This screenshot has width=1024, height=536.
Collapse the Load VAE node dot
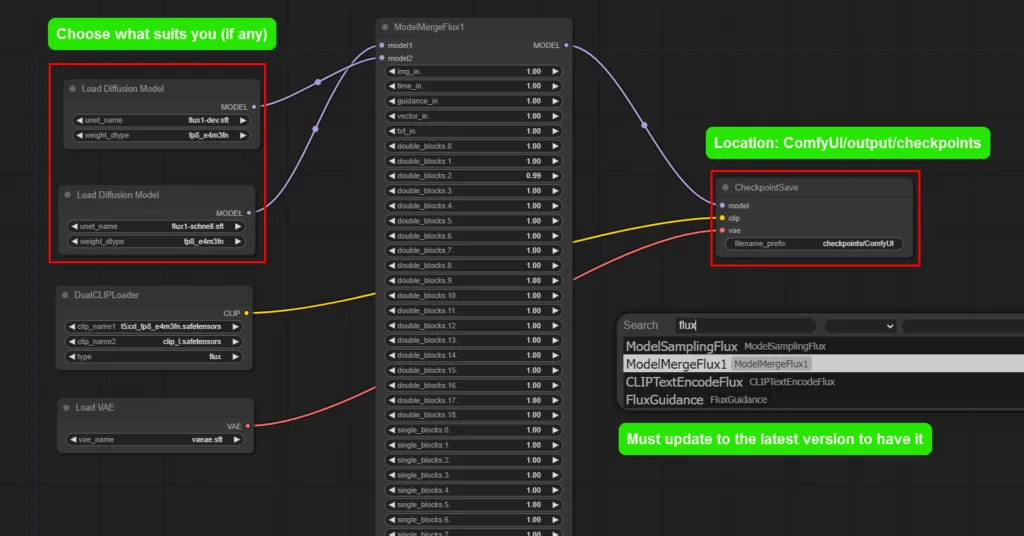[66, 407]
